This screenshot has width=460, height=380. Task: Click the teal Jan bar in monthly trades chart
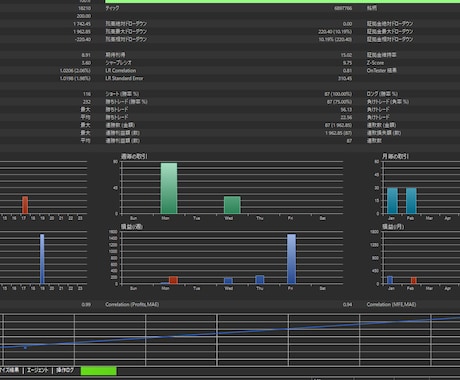[x=393, y=201]
